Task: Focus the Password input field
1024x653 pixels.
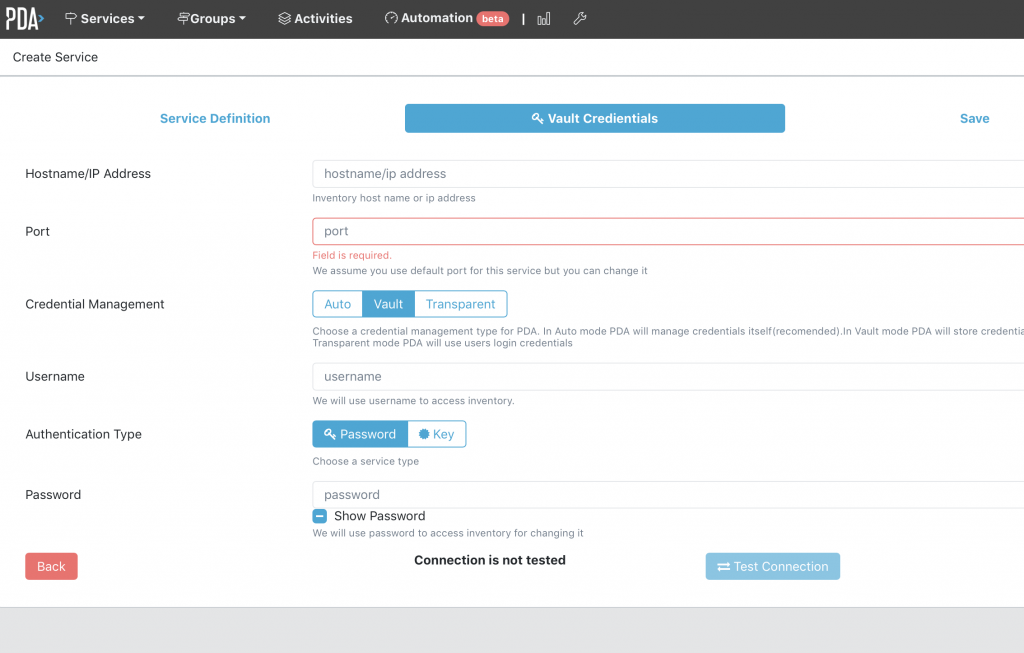Action: click(x=668, y=494)
